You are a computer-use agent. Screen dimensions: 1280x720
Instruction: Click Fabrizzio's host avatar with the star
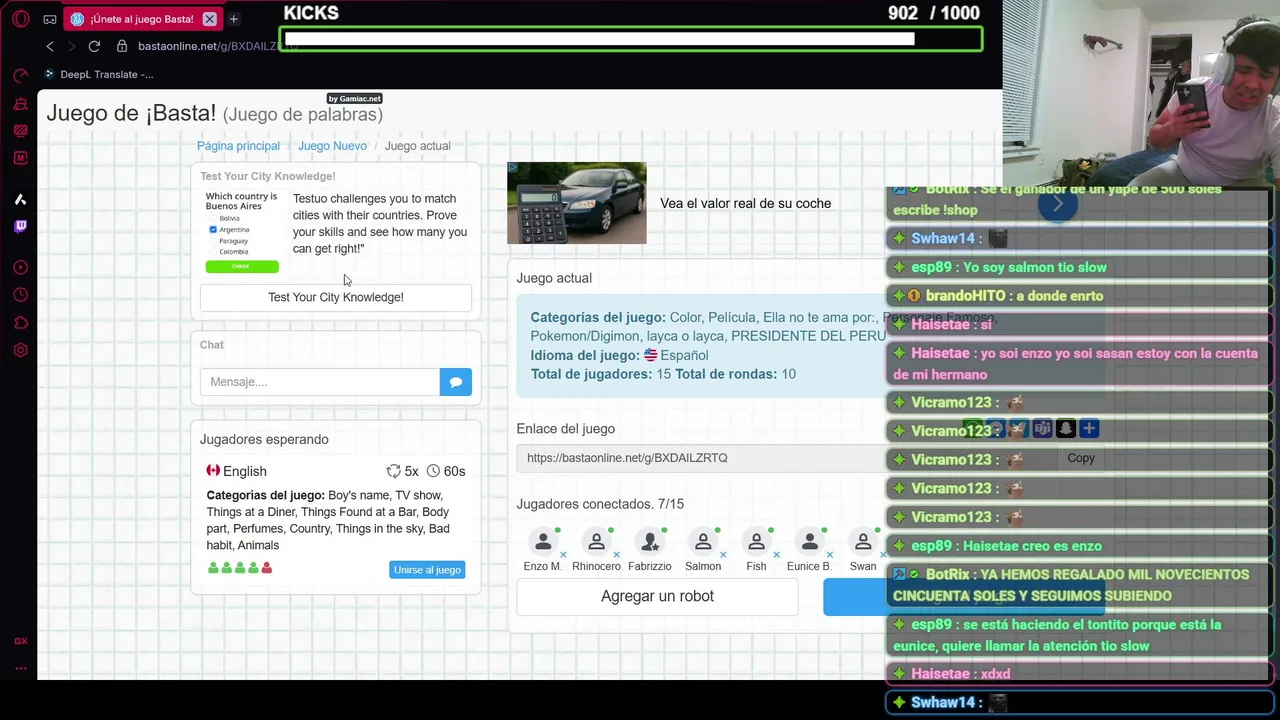point(650,542)
